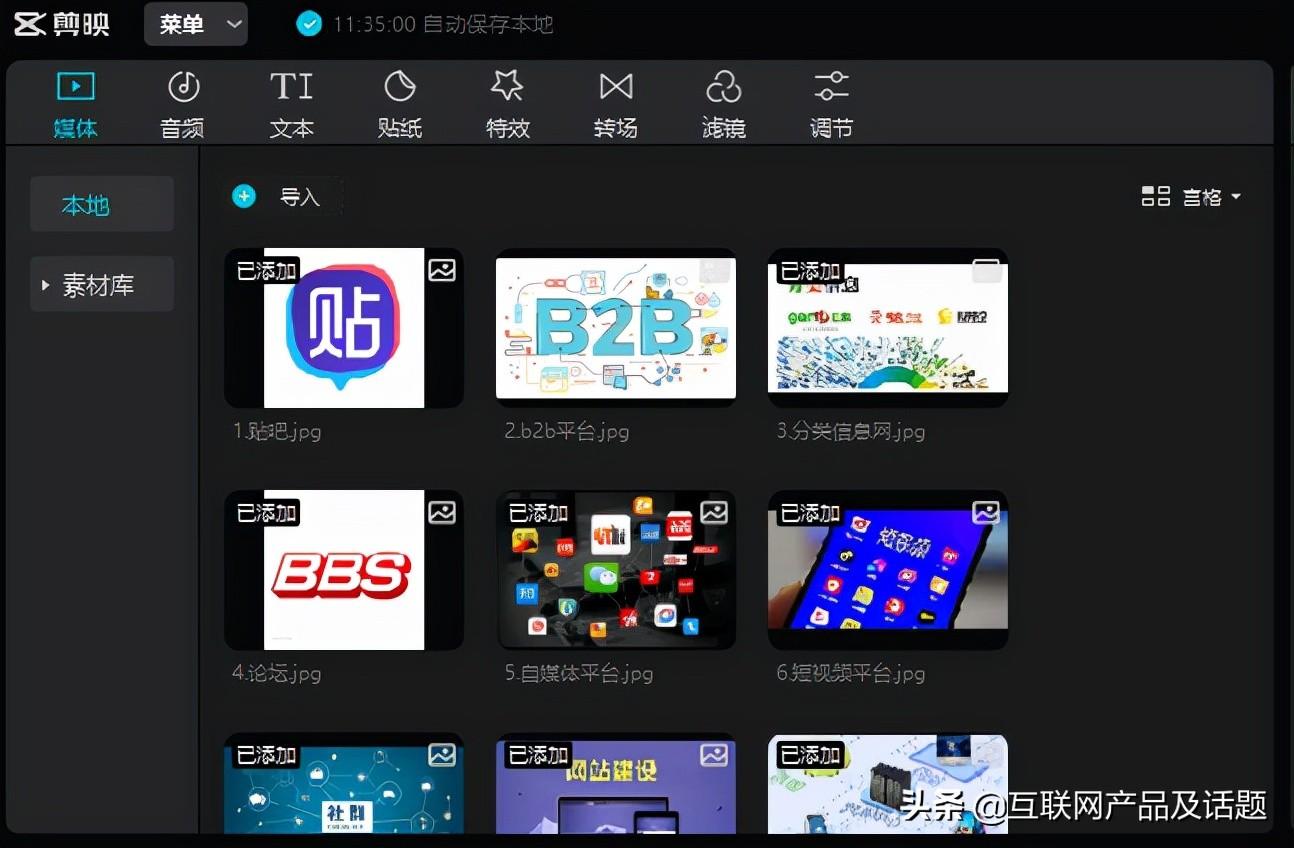Open the 菜单 menu dropdown
The image size is (1294, 848).
[196, 24]
